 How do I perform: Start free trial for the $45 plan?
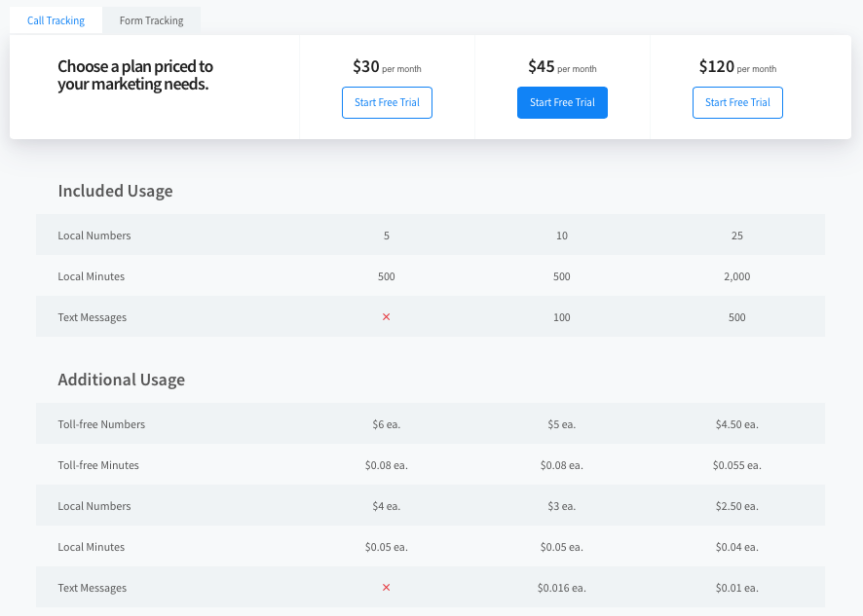point(562,102)
